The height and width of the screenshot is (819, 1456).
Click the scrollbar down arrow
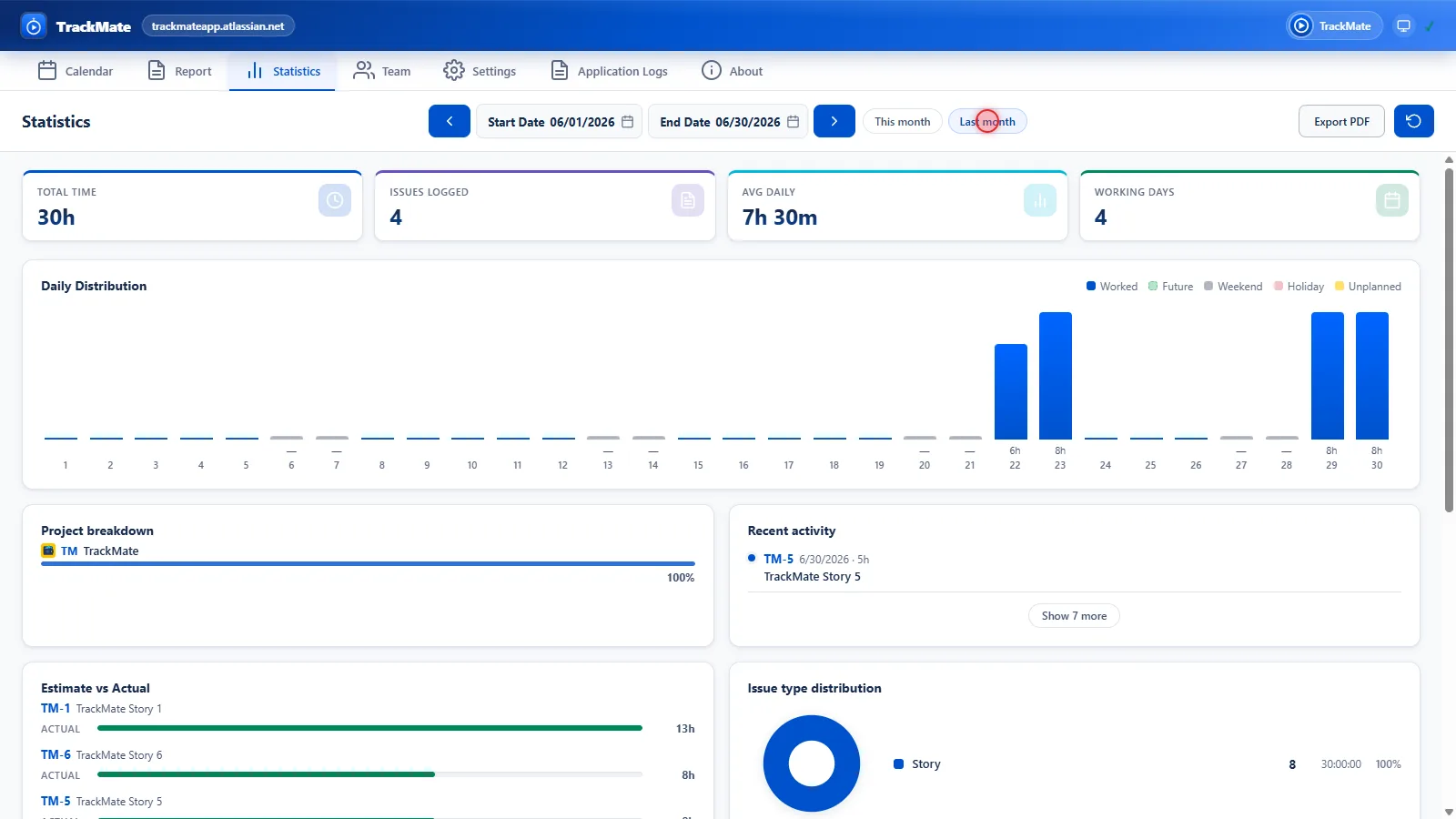tap(1449, 812)
